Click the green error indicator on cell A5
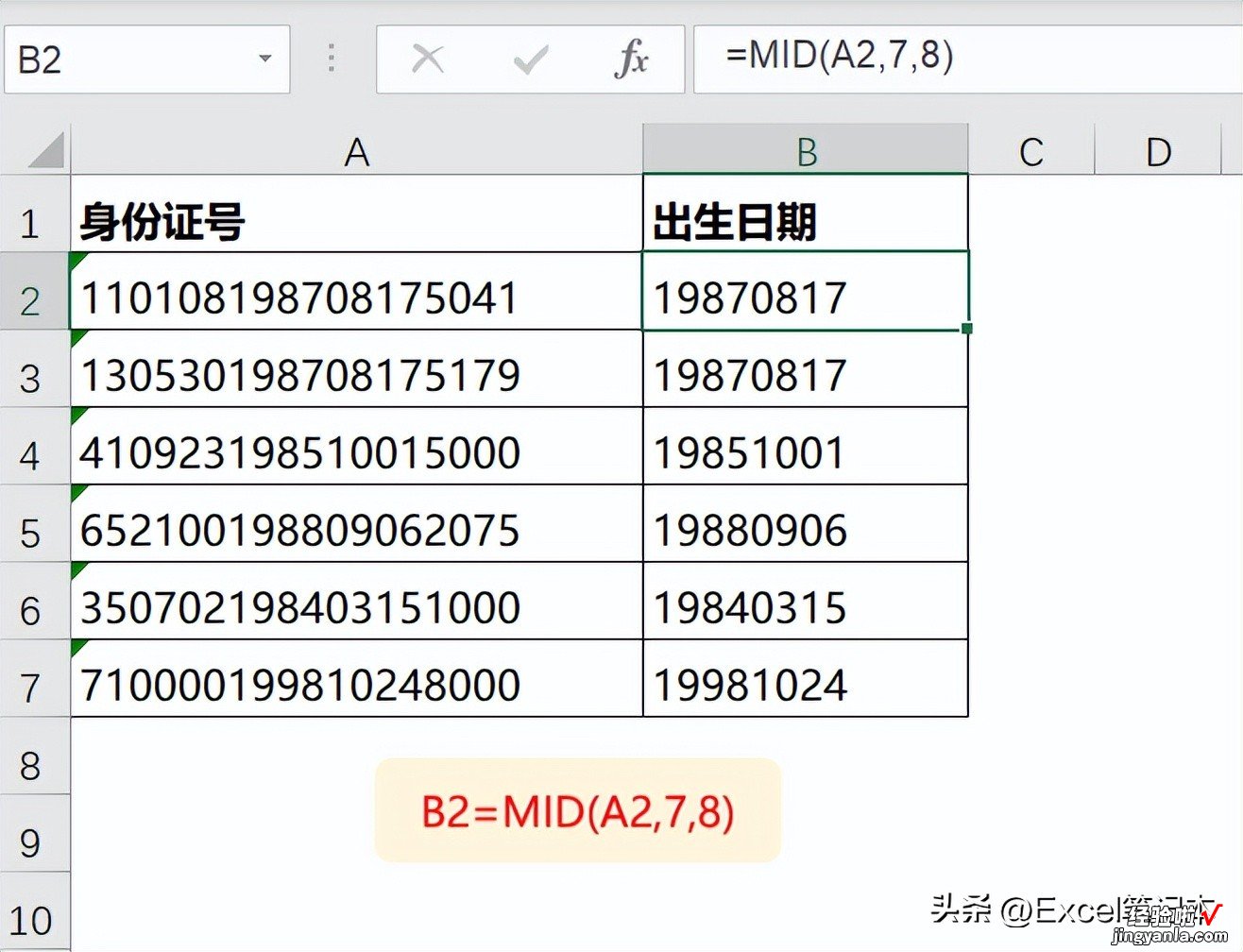1243x952 pixels. pyautogui.click(x=77, y=491)
